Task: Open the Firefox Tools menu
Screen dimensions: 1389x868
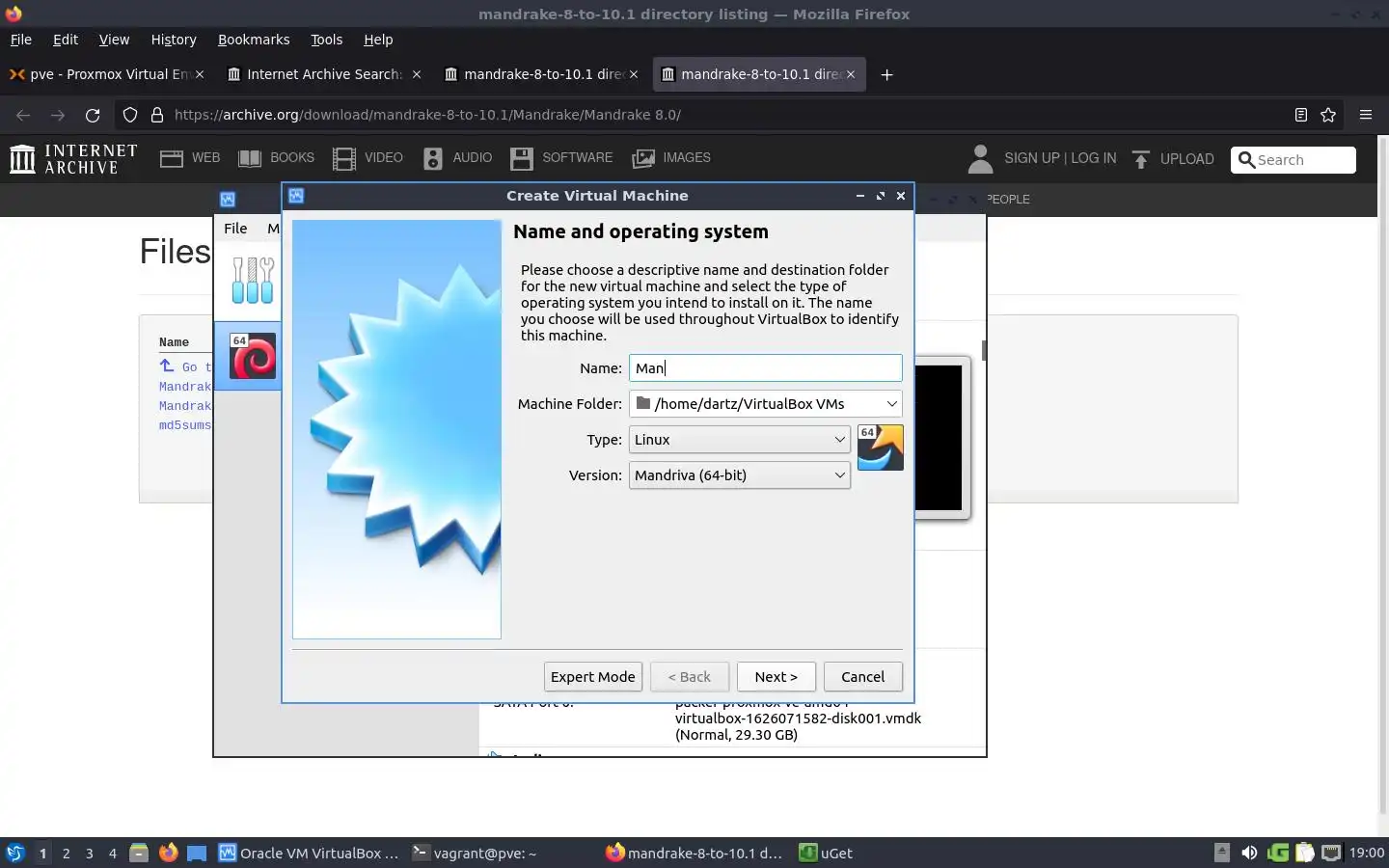Action: pyautogui.click(x=326, y=40)
